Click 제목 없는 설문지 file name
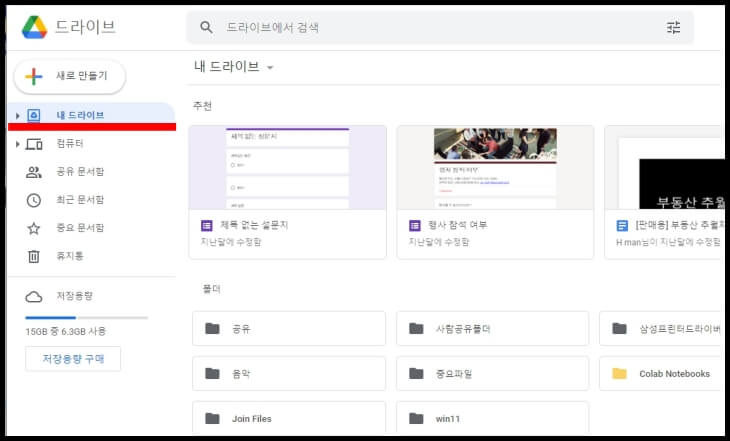Image resolution: width=730 pixels, height=441 pixels. [x=254, y=225]
